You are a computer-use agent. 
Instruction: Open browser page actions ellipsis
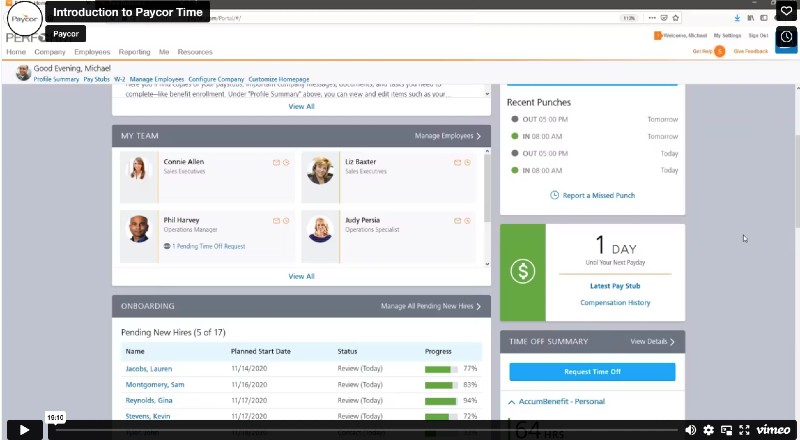point(652,18)
